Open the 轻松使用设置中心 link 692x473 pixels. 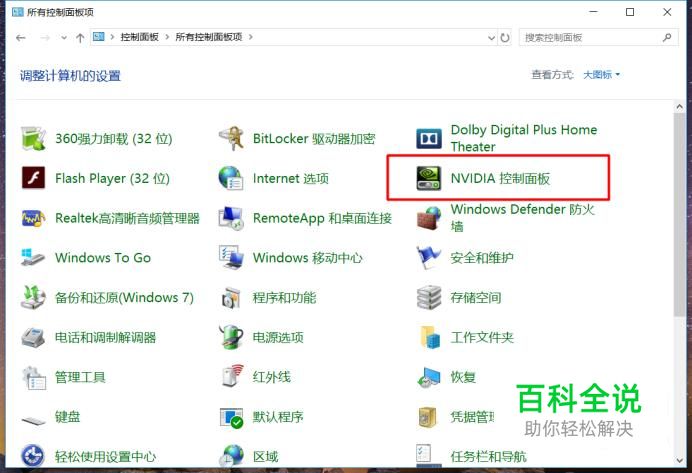(105, 457)
